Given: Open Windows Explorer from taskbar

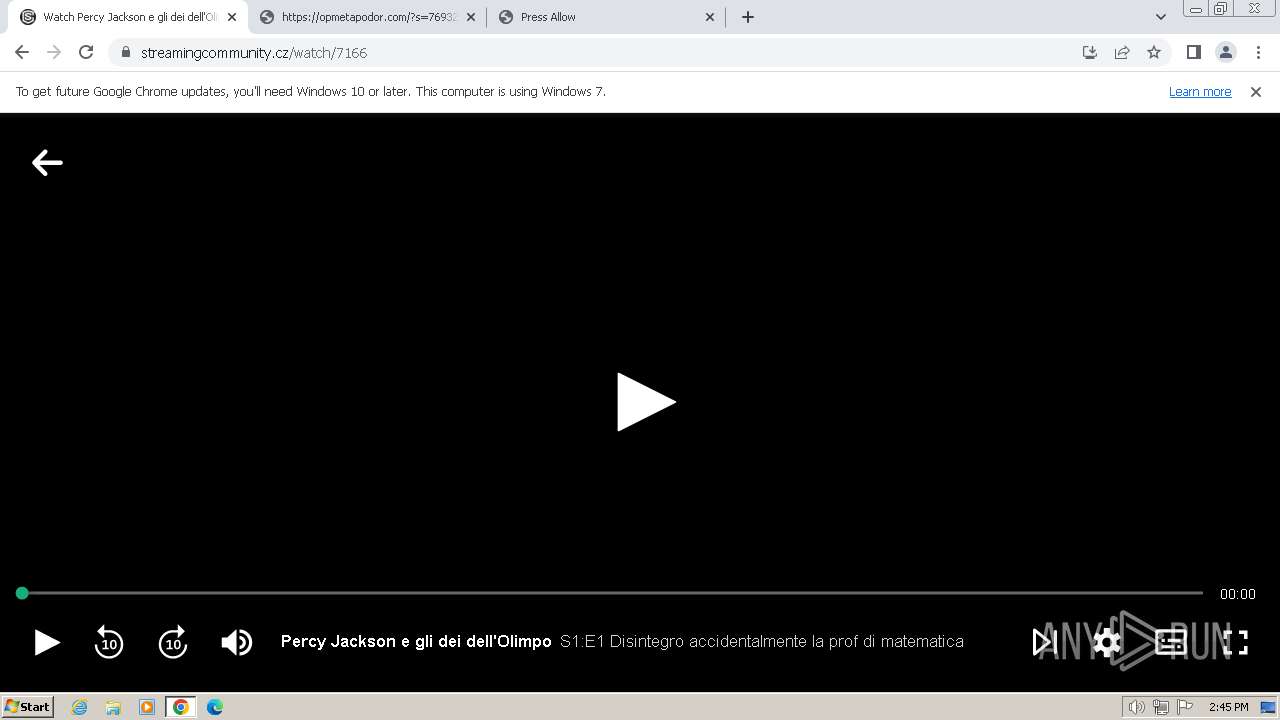Looking at the screenshot, I should point(113,707).
